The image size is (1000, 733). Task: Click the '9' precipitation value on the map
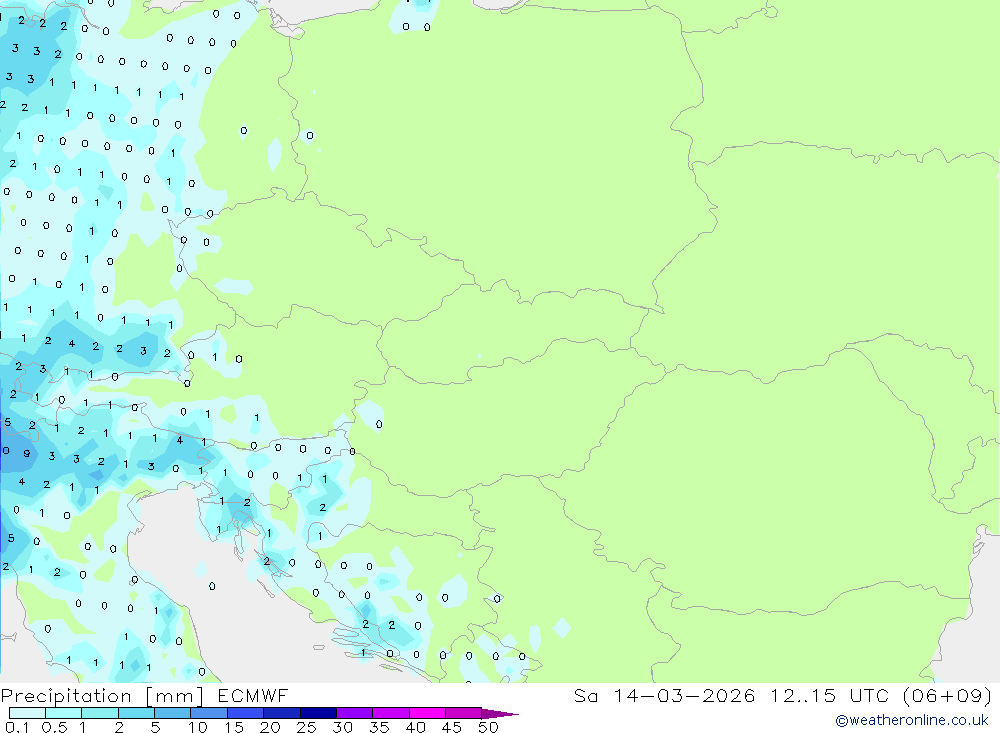coord(27,454)
